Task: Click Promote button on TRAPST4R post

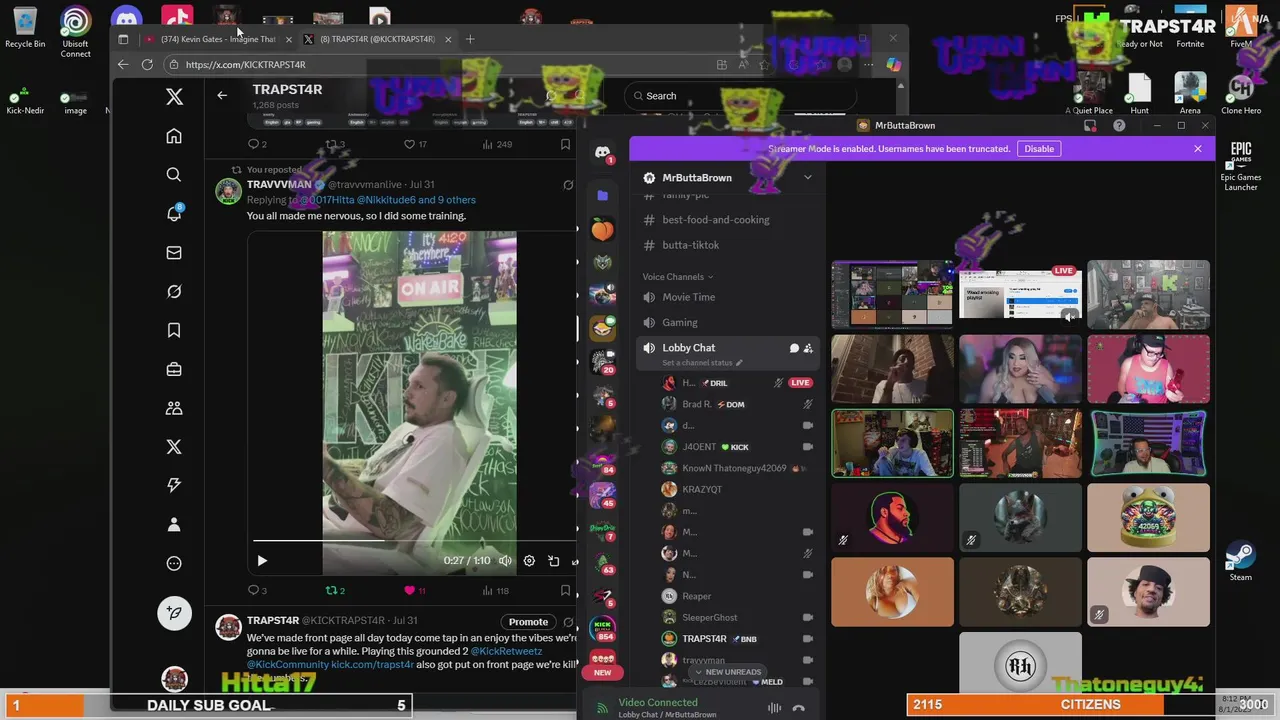Action: [x=528, y=622]
